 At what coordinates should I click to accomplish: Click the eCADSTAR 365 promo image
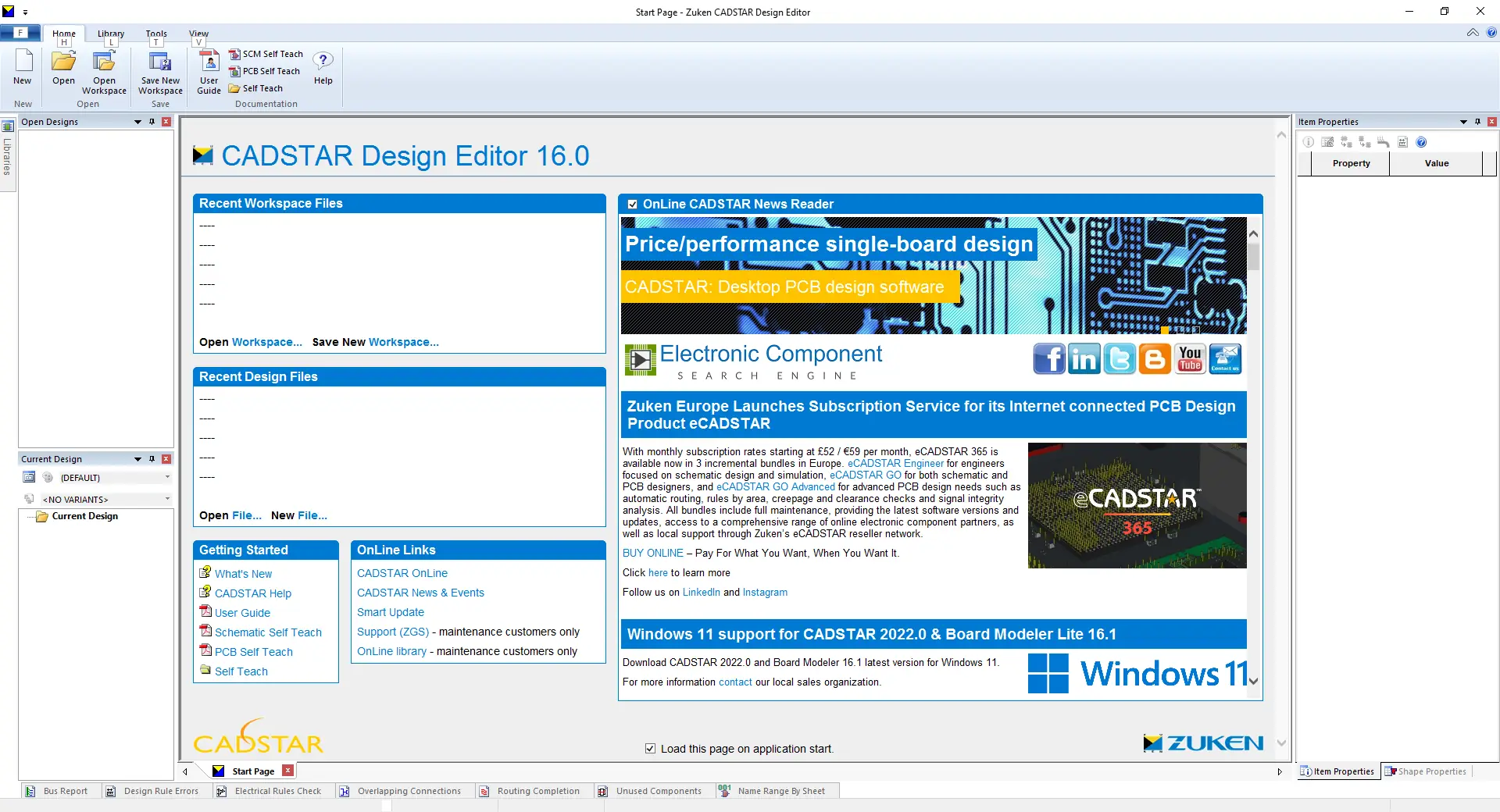tap(1137, 505)
